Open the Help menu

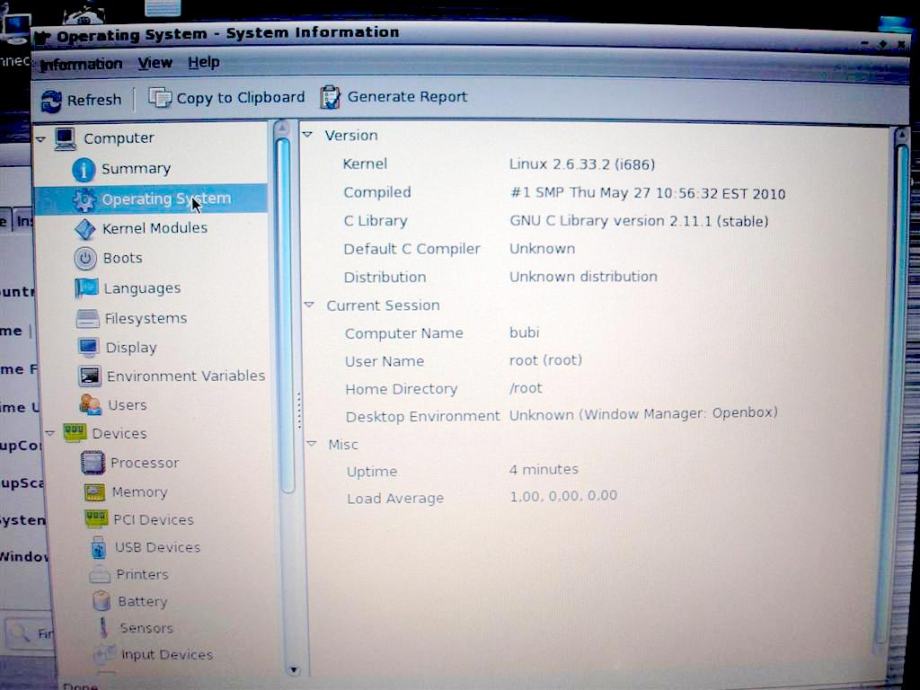coord(204,62)
